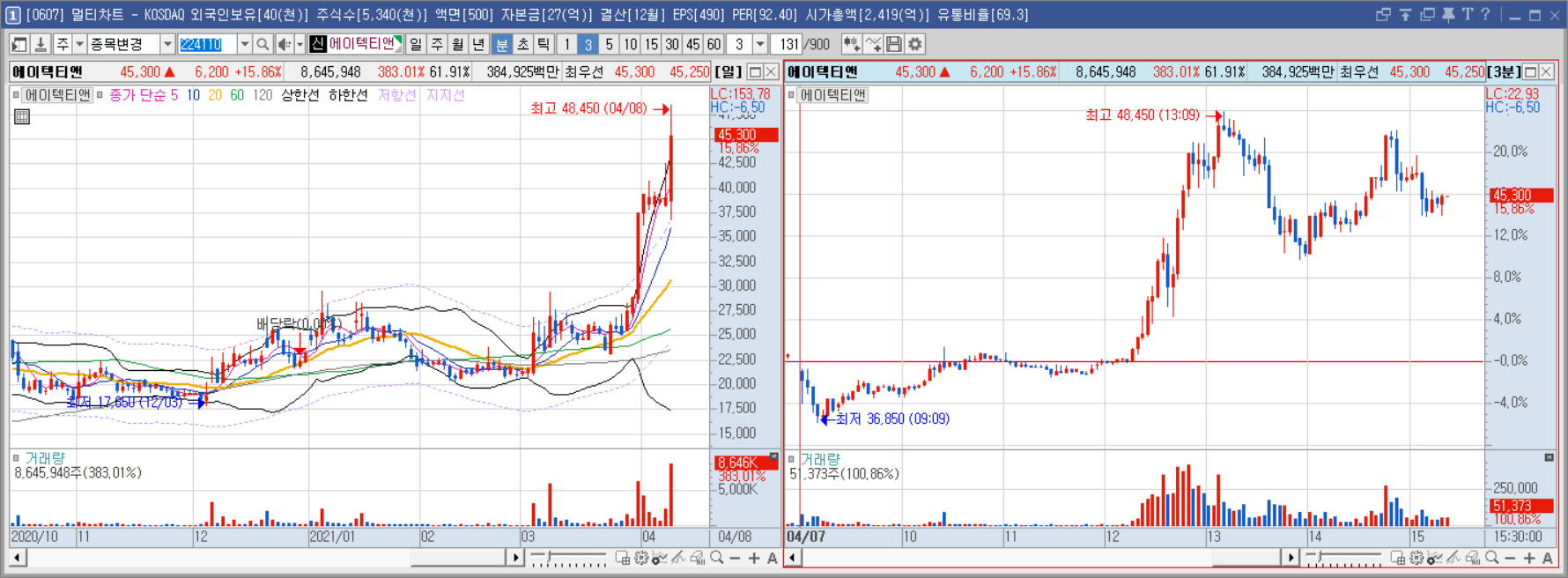Select second 초 period button
This screenshot has width=1568, height=578.
pos(522,44)
